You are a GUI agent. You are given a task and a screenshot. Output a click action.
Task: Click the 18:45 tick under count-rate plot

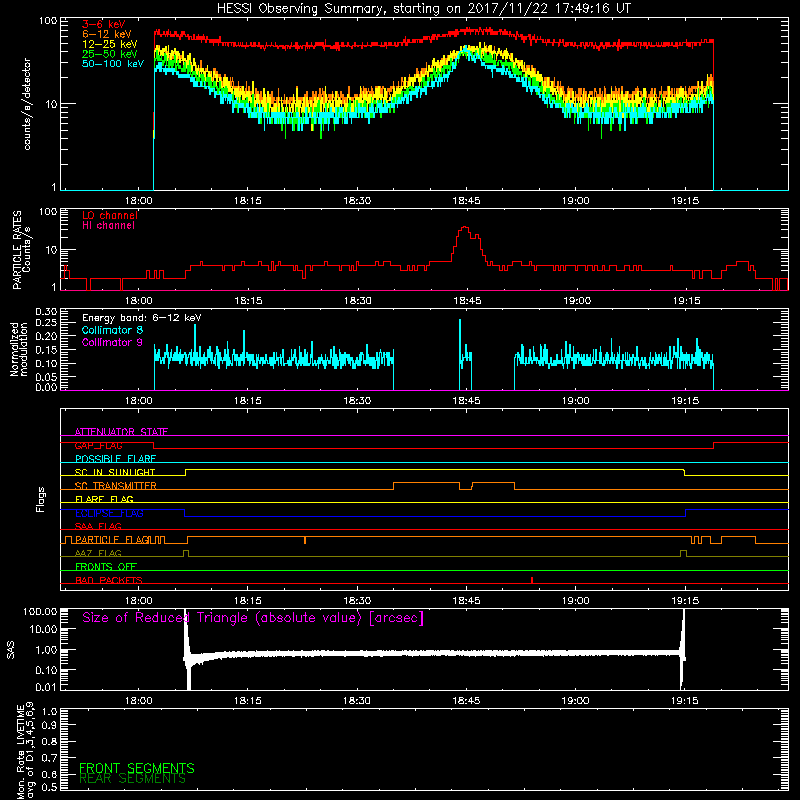(466, 201)
